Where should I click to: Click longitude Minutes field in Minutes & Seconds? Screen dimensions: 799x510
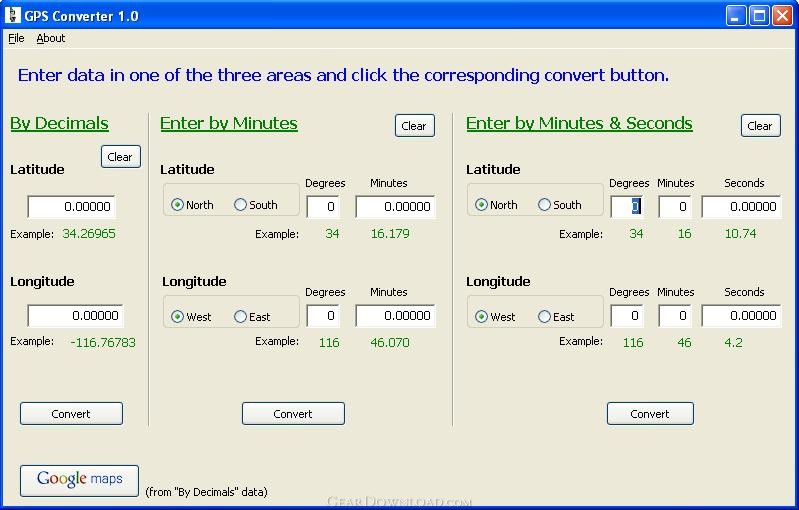pos(675,315)
